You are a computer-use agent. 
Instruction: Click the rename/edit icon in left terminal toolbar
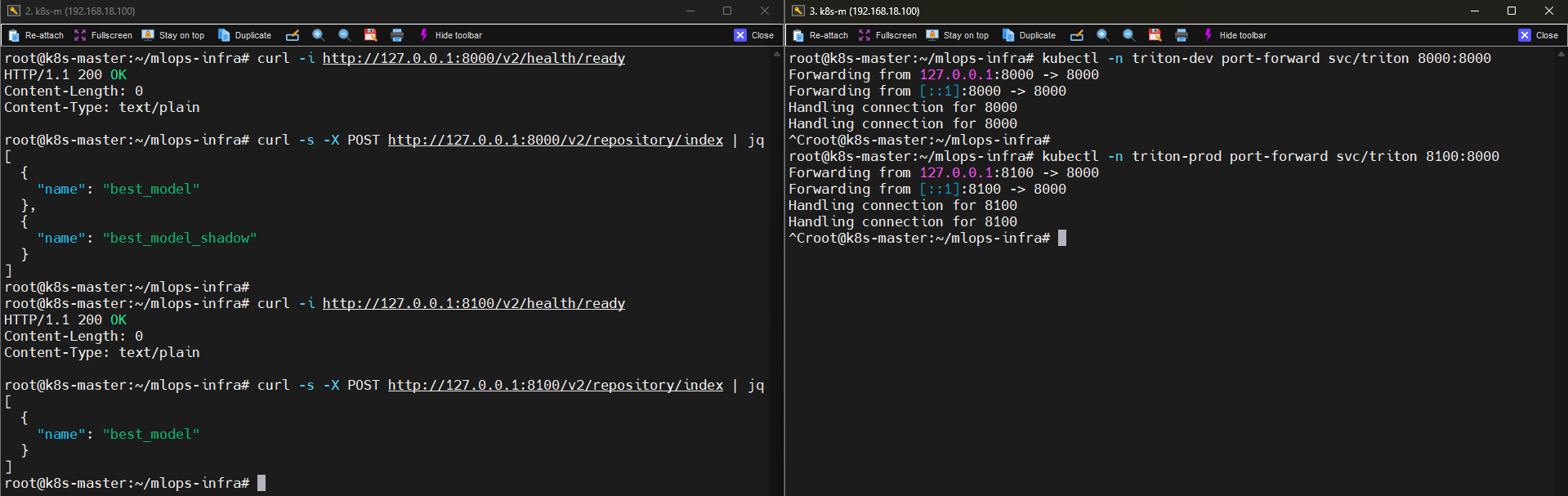(293, 35)
